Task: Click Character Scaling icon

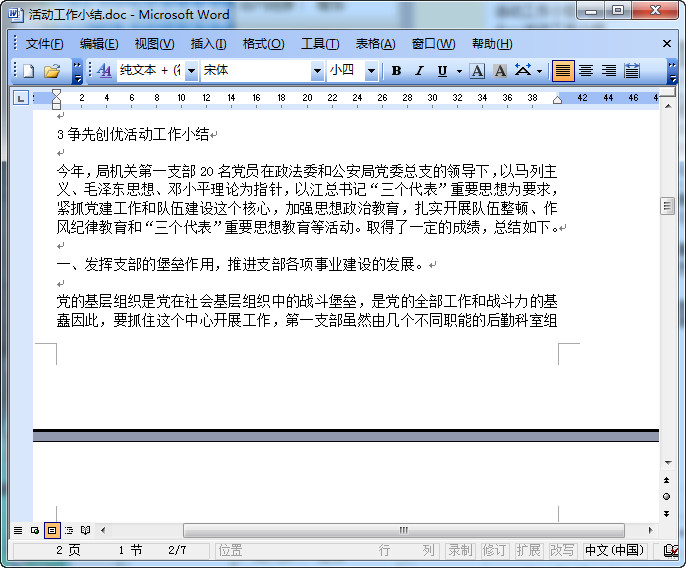Action: click(x=523, y=71)
